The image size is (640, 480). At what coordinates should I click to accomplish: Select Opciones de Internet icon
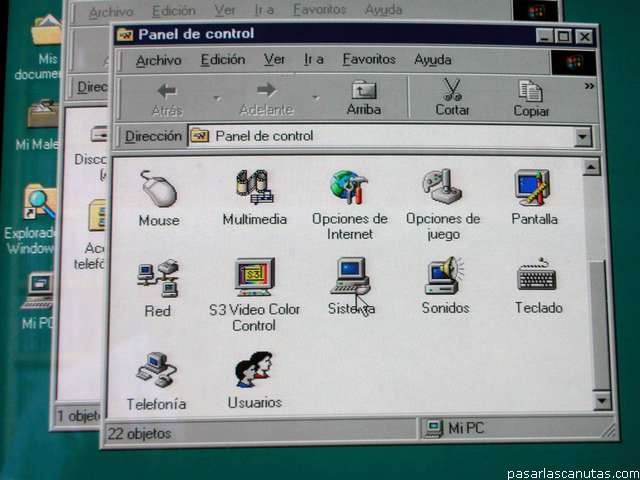tap(349, 188)
